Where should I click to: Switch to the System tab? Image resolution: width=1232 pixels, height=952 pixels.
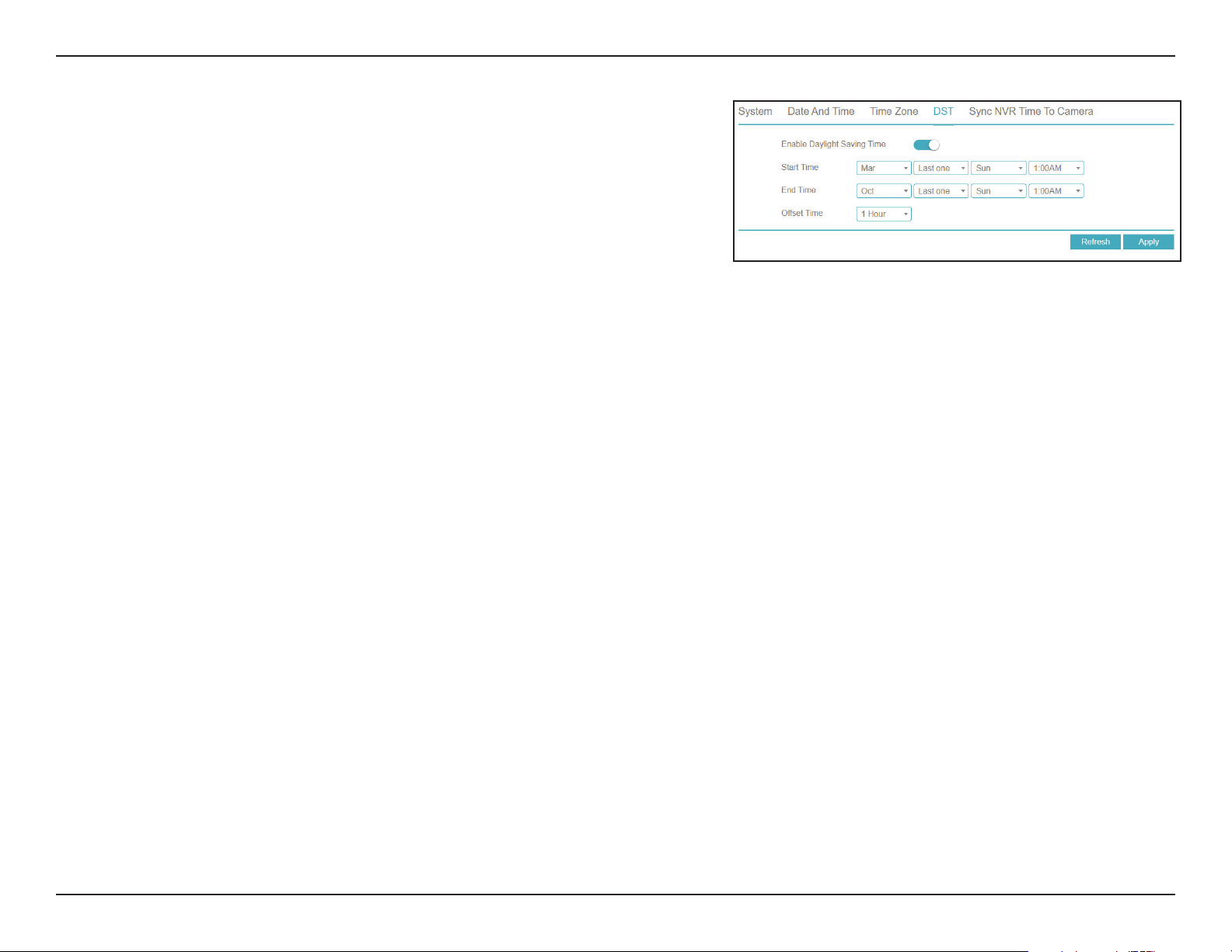pyautogui.click(x=755, y=111)
